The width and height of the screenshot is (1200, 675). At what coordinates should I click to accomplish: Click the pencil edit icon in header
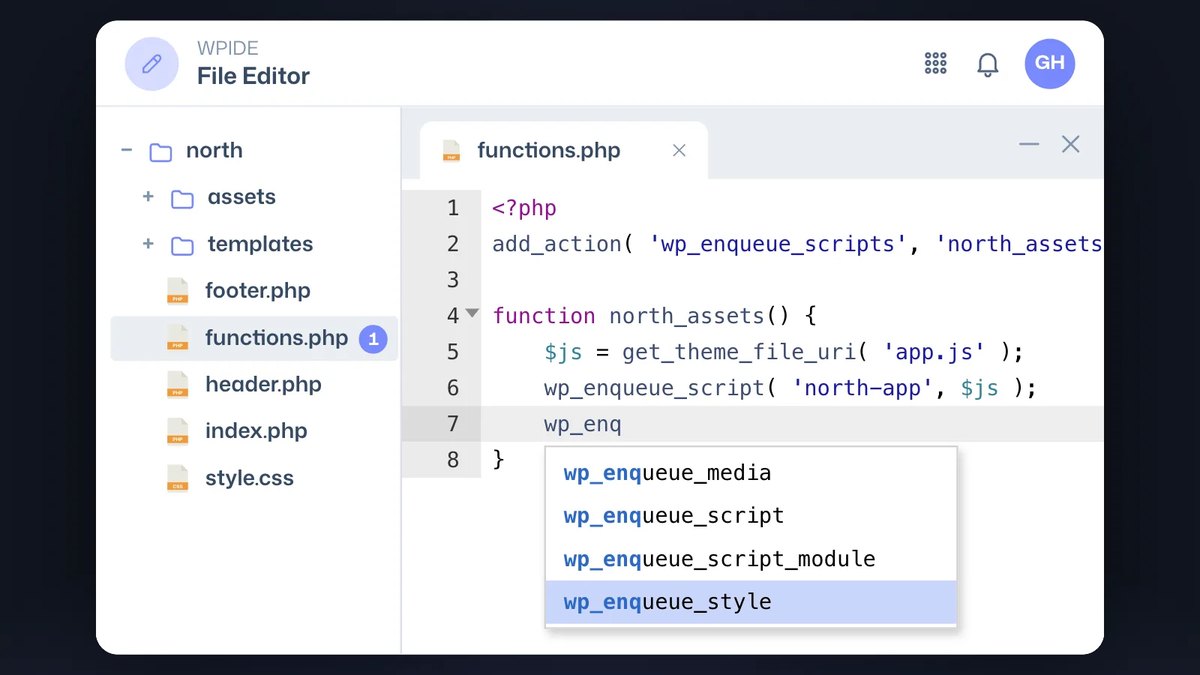pos(152,64)
